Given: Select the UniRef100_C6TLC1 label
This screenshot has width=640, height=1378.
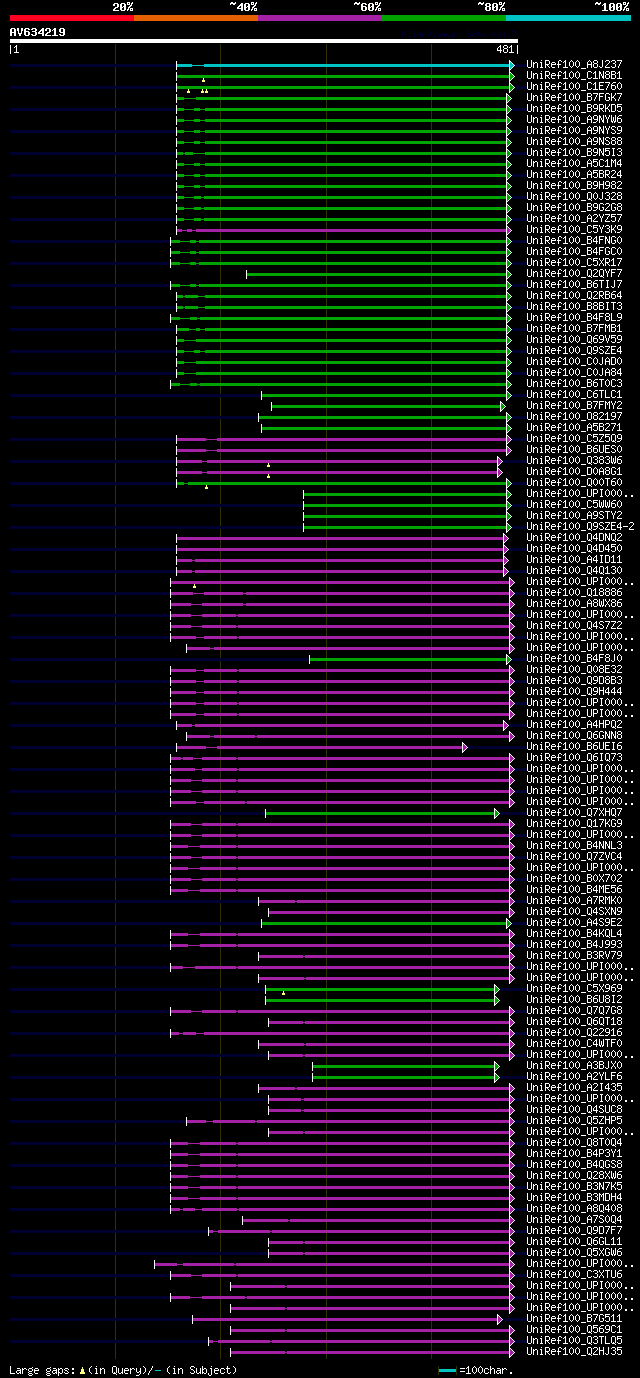Looking at the screenshot, I should point(574,394).
